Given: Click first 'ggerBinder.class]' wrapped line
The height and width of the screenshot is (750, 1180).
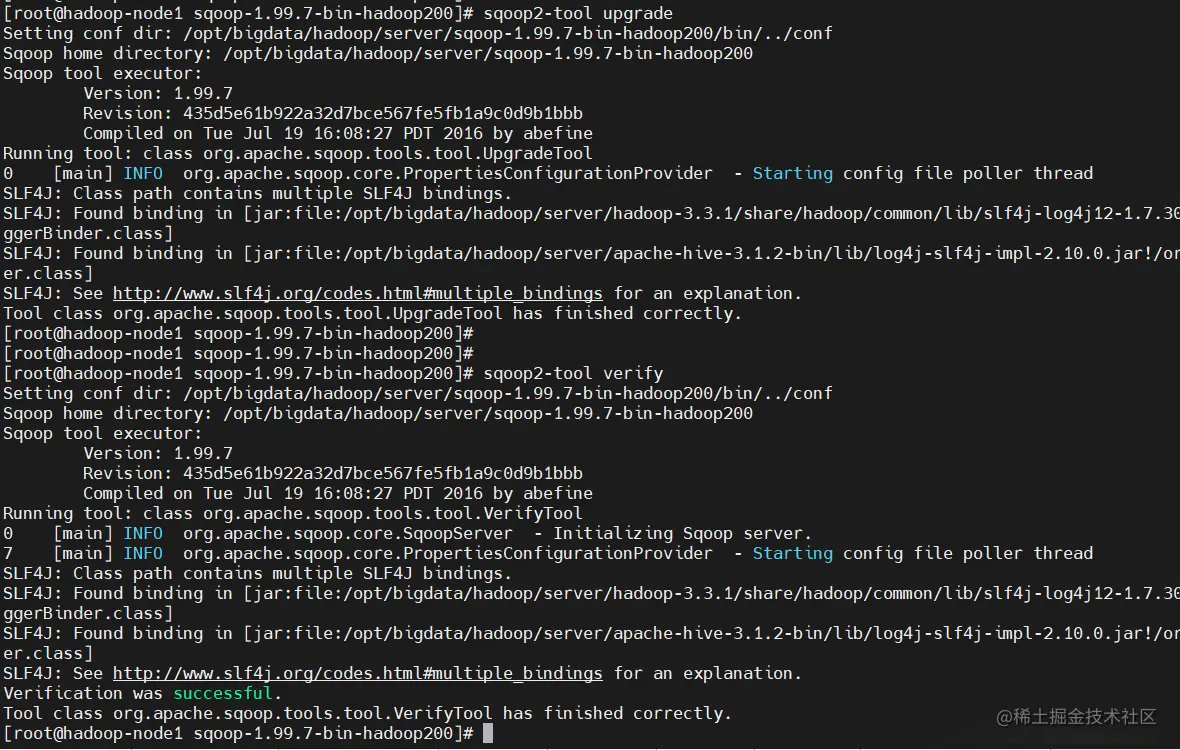Looking at the screenshot, I should pyautogui.click(x=88, y=233).
